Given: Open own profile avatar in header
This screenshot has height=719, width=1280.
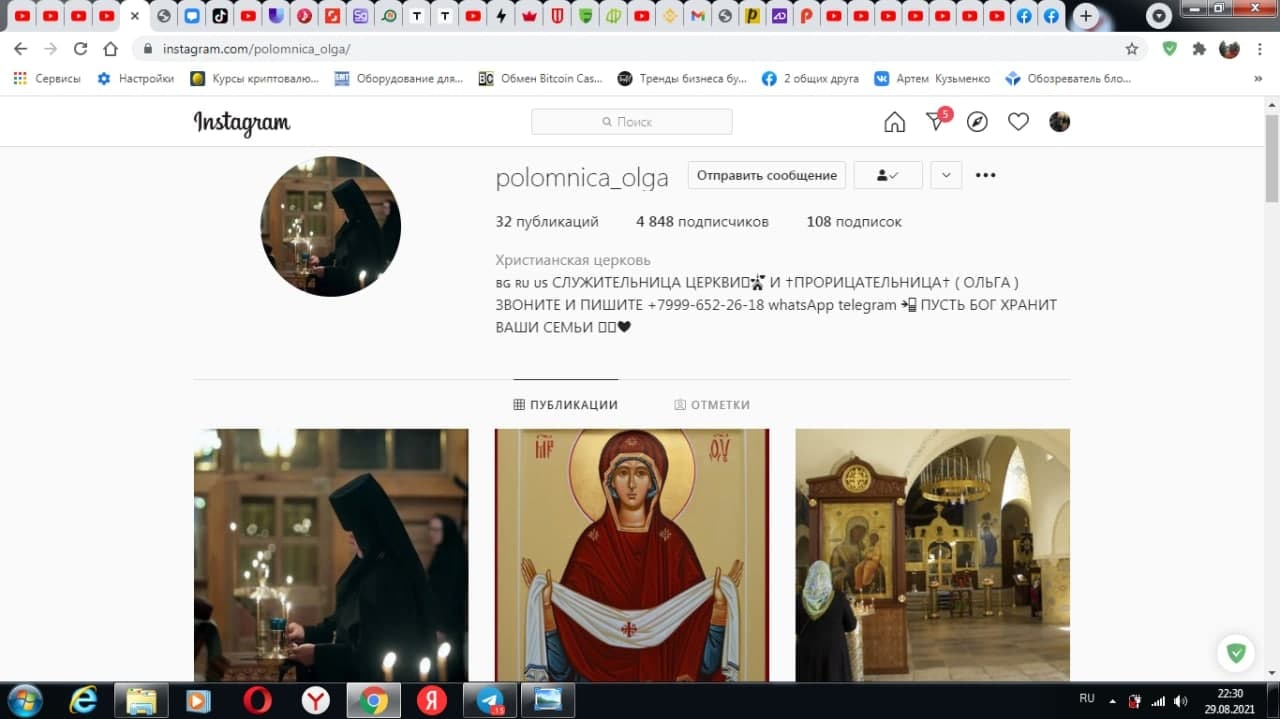Looking at the screenshot, I should point(1059,122).
